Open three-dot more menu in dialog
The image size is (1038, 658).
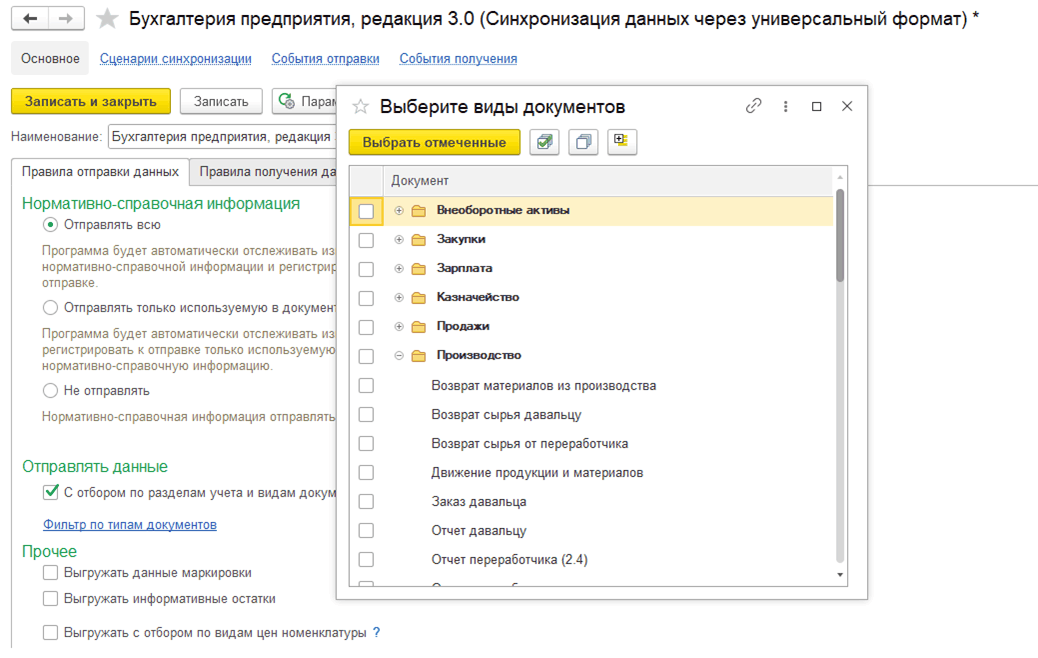(785, 106)
